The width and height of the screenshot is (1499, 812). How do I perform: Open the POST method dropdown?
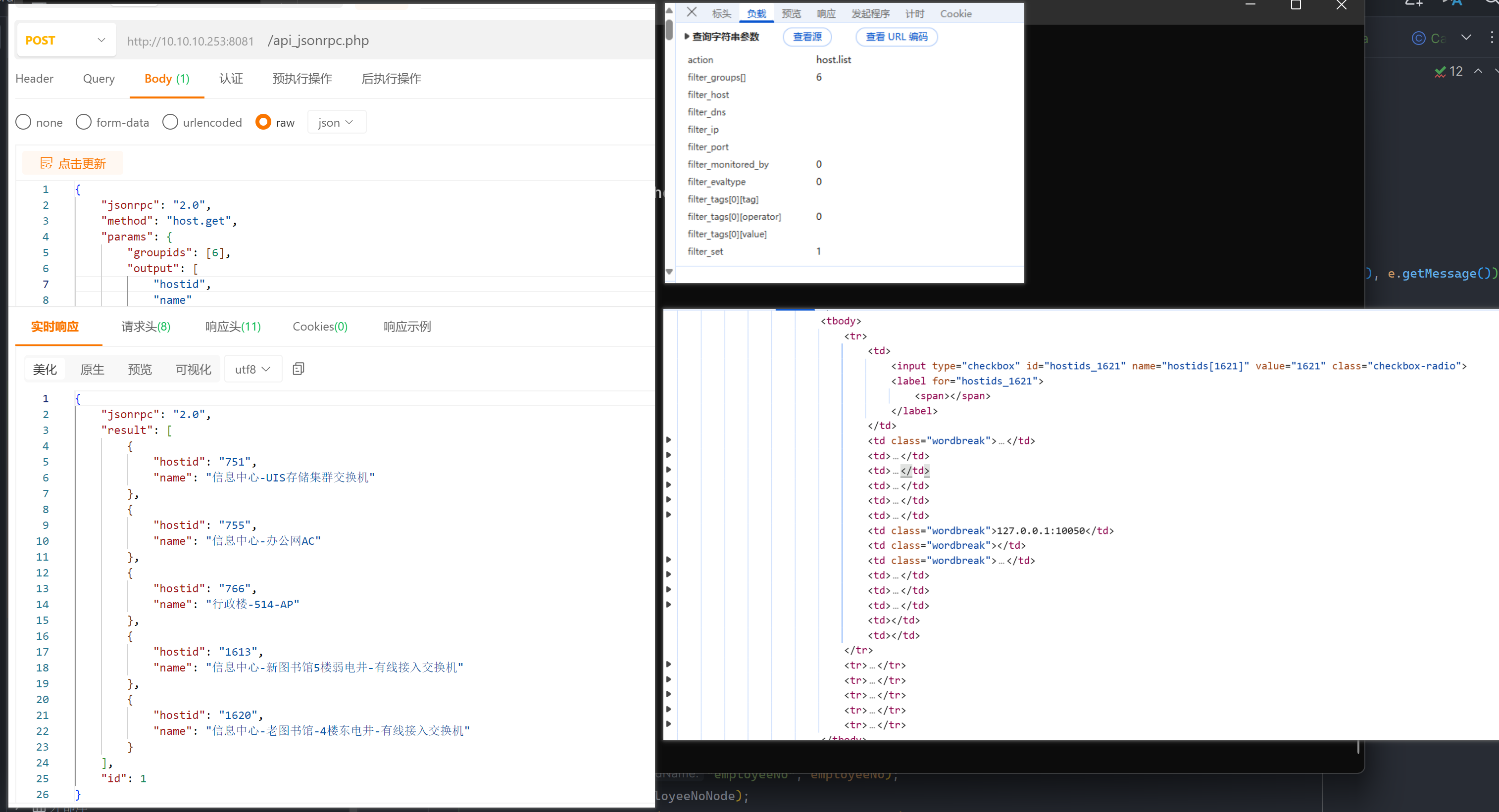click(x=66, y=40)
